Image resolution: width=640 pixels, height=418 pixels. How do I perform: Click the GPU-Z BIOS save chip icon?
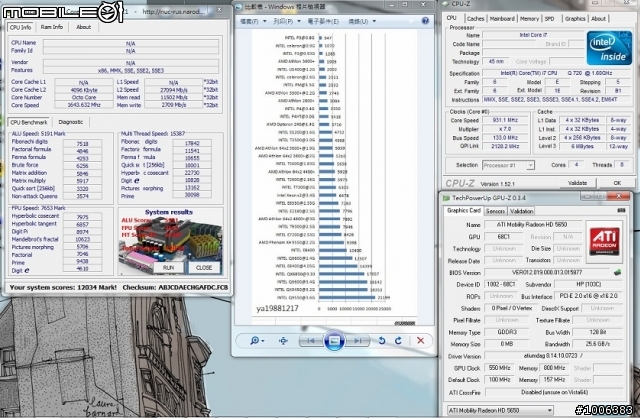(617, 272)
